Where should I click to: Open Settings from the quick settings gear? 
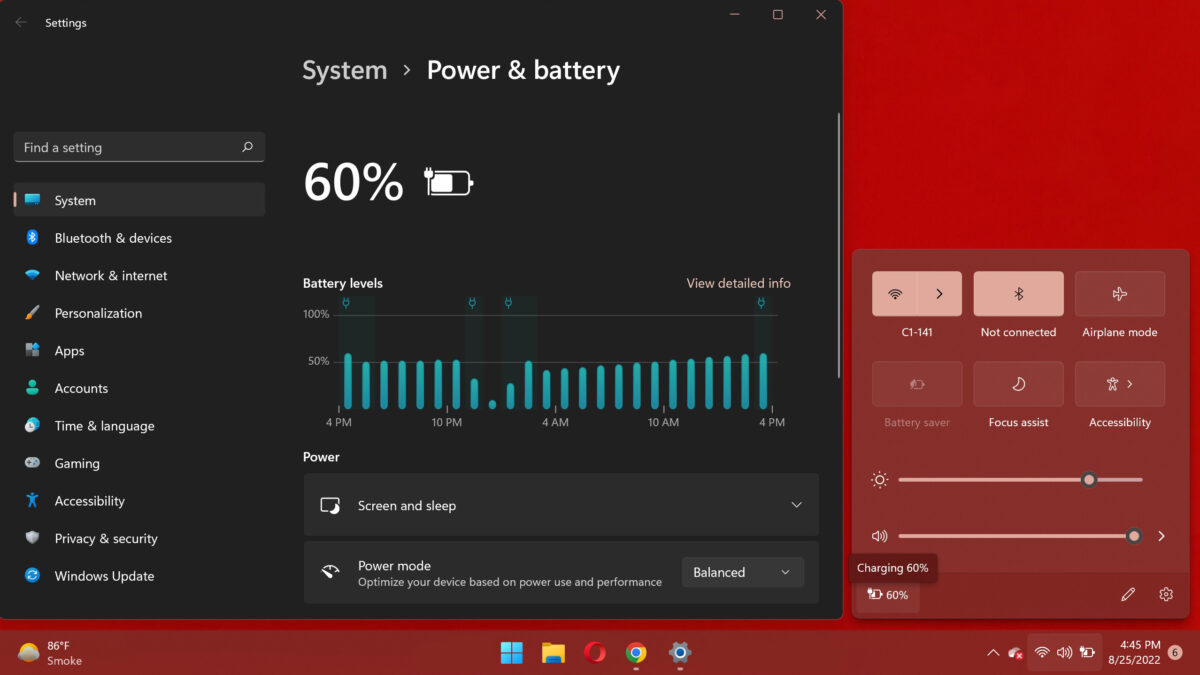pos(1166,594)
